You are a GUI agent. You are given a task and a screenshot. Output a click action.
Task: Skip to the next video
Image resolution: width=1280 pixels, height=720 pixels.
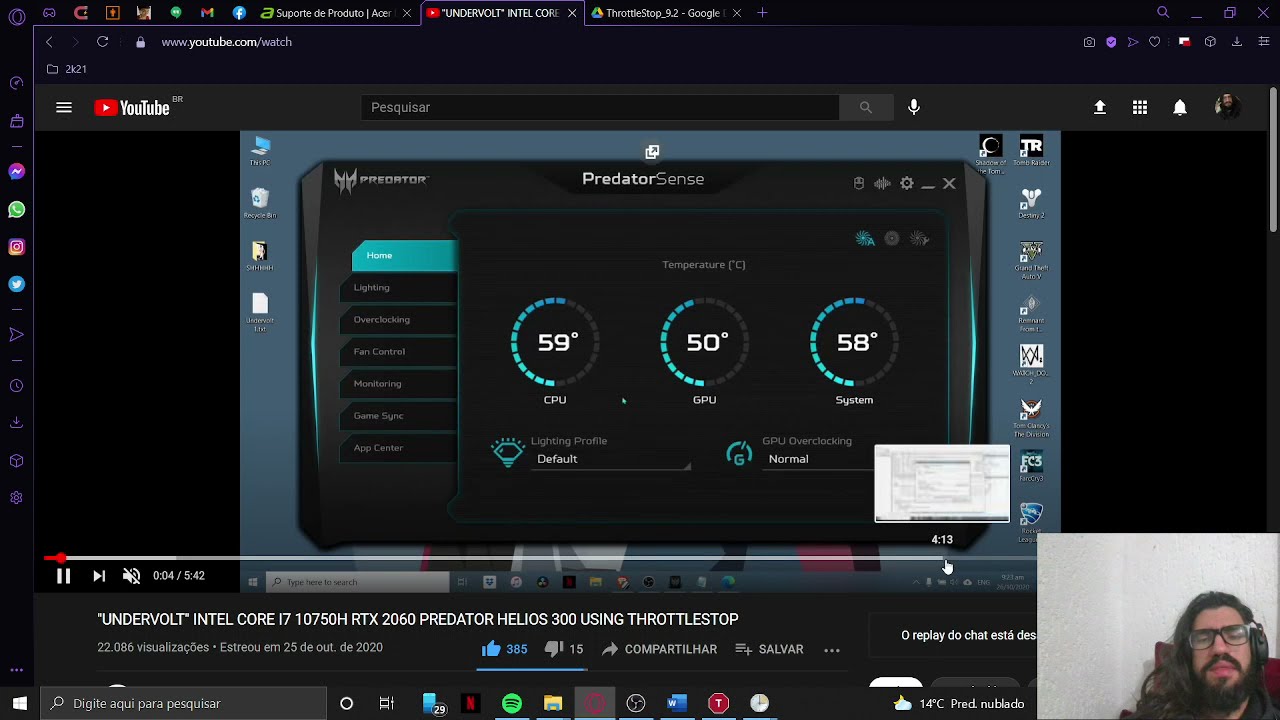(x=99, y=576)
